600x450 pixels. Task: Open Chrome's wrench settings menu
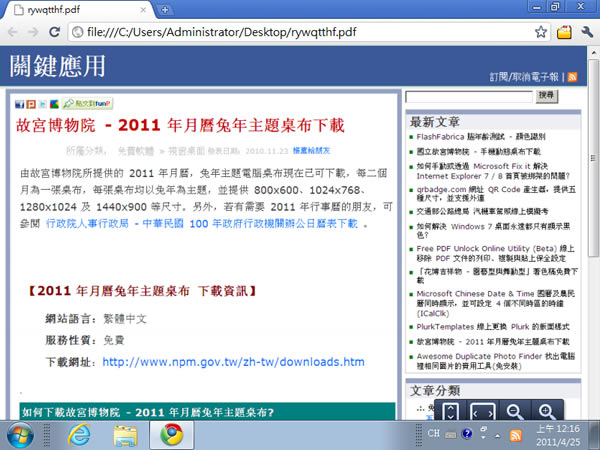587,32
